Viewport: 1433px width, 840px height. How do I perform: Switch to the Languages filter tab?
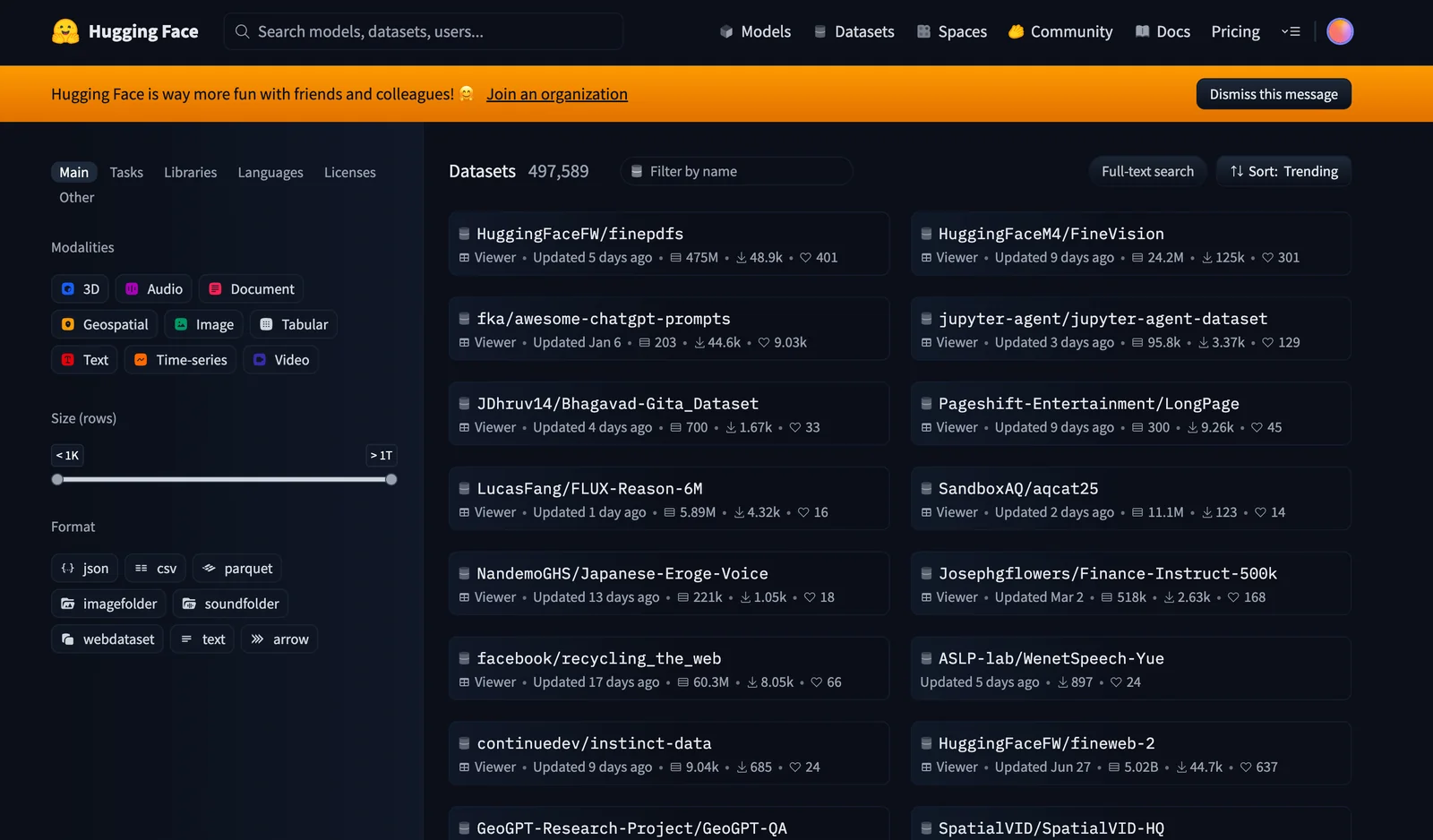click(270, 172)
